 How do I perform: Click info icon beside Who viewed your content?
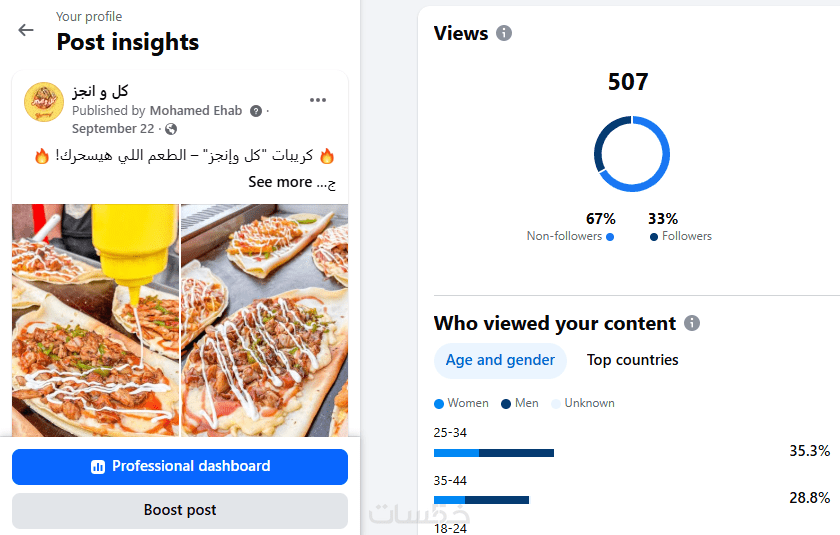click(692, 323)
